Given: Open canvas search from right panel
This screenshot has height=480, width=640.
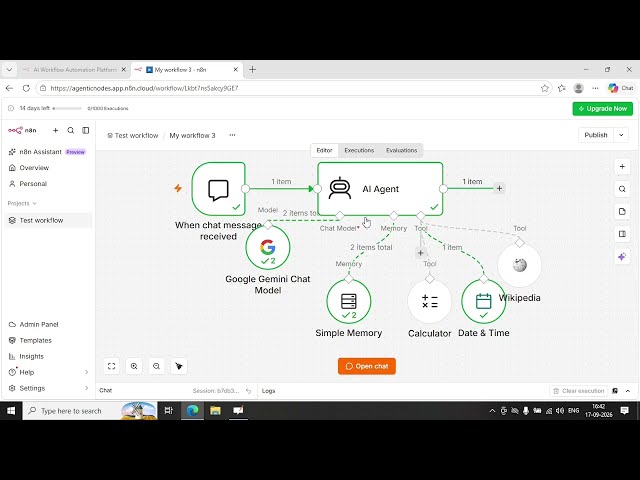Looking at the screenshot, I should (622, 189).
